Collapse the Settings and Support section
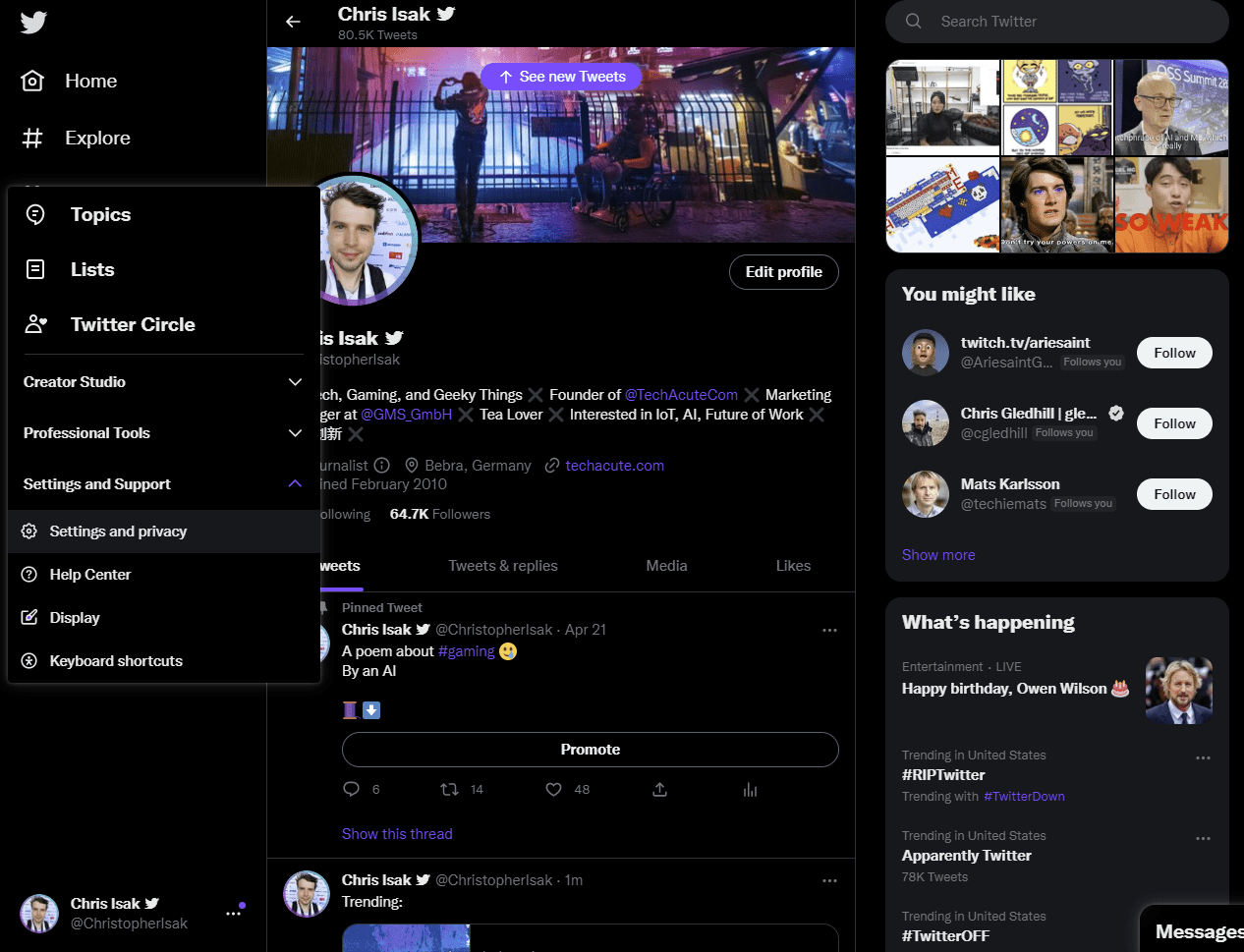 click(164, 484)
